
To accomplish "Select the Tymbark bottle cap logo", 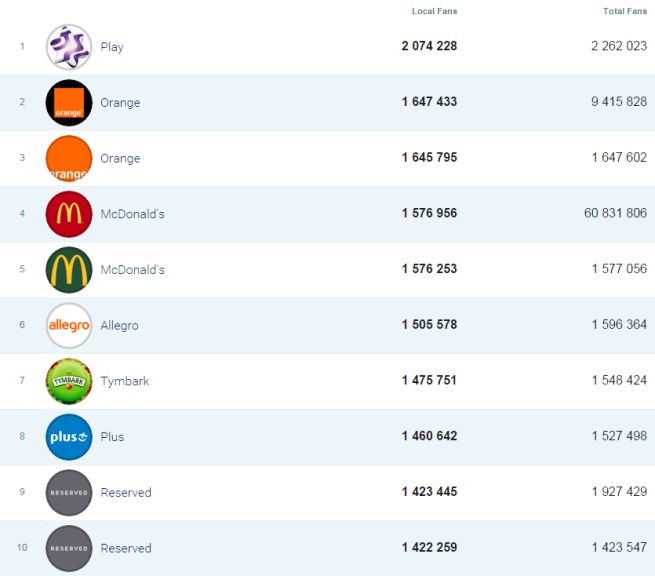I will 69,381.
